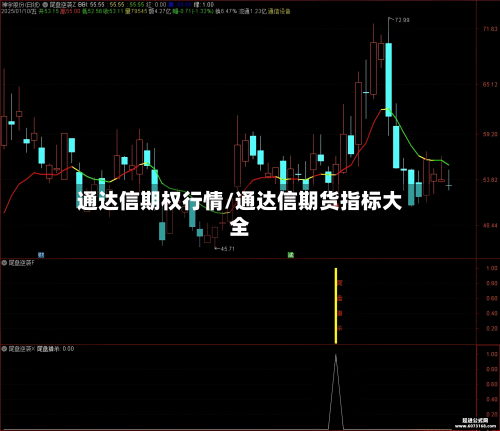The image size is (500, 431).
Task: Click the yellow signal bar in 尾盘逆袭F panel
Action: pyautogui.click(x=336, y=305)
